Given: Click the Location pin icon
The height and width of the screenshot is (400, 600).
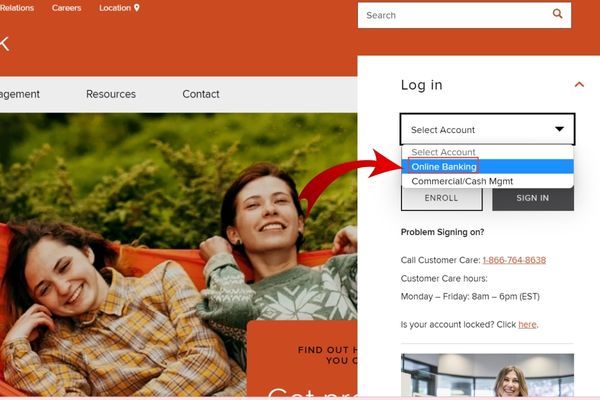Looking at the screenshot, I should click(137, 8).
